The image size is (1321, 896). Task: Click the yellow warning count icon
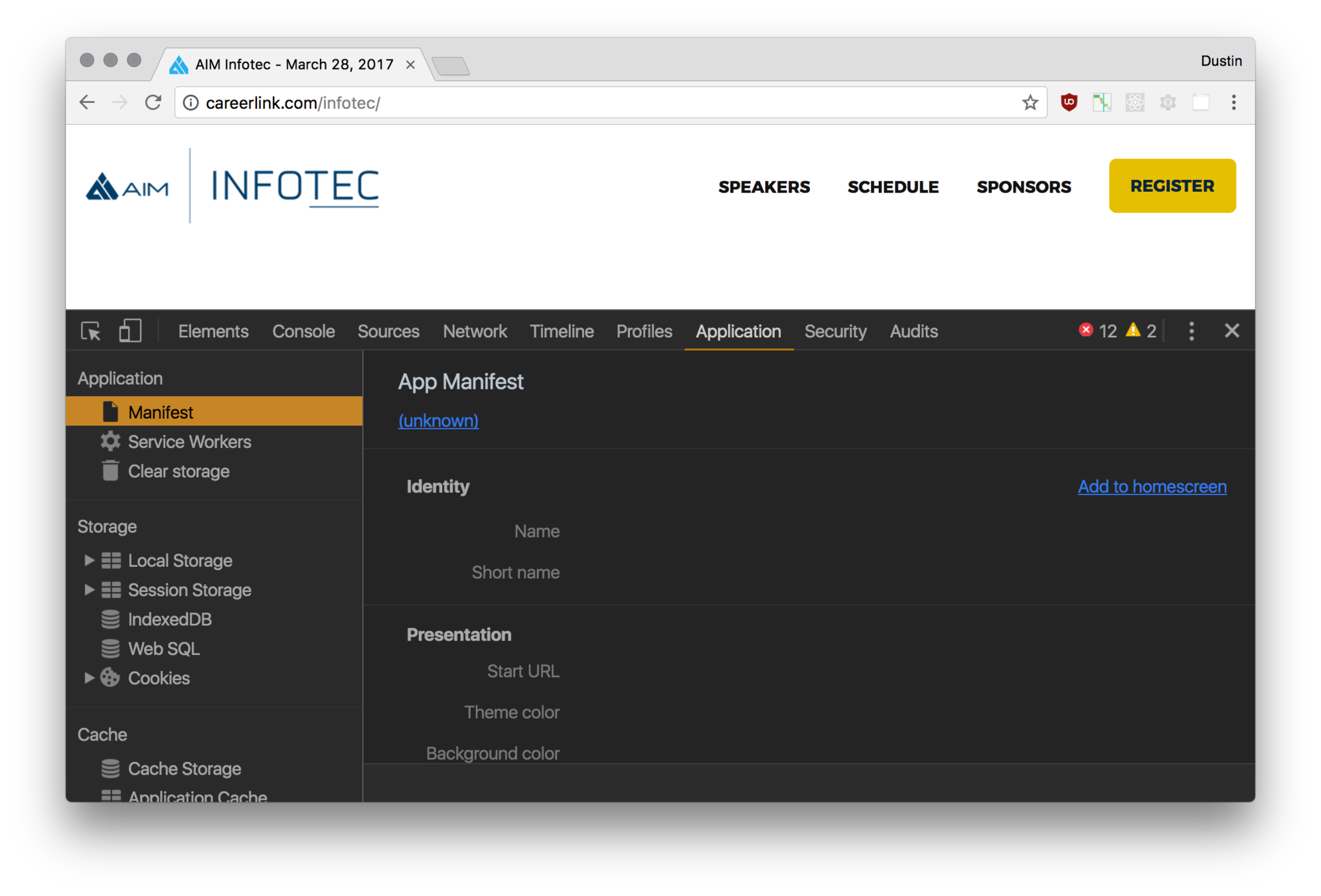point(1133,330)
